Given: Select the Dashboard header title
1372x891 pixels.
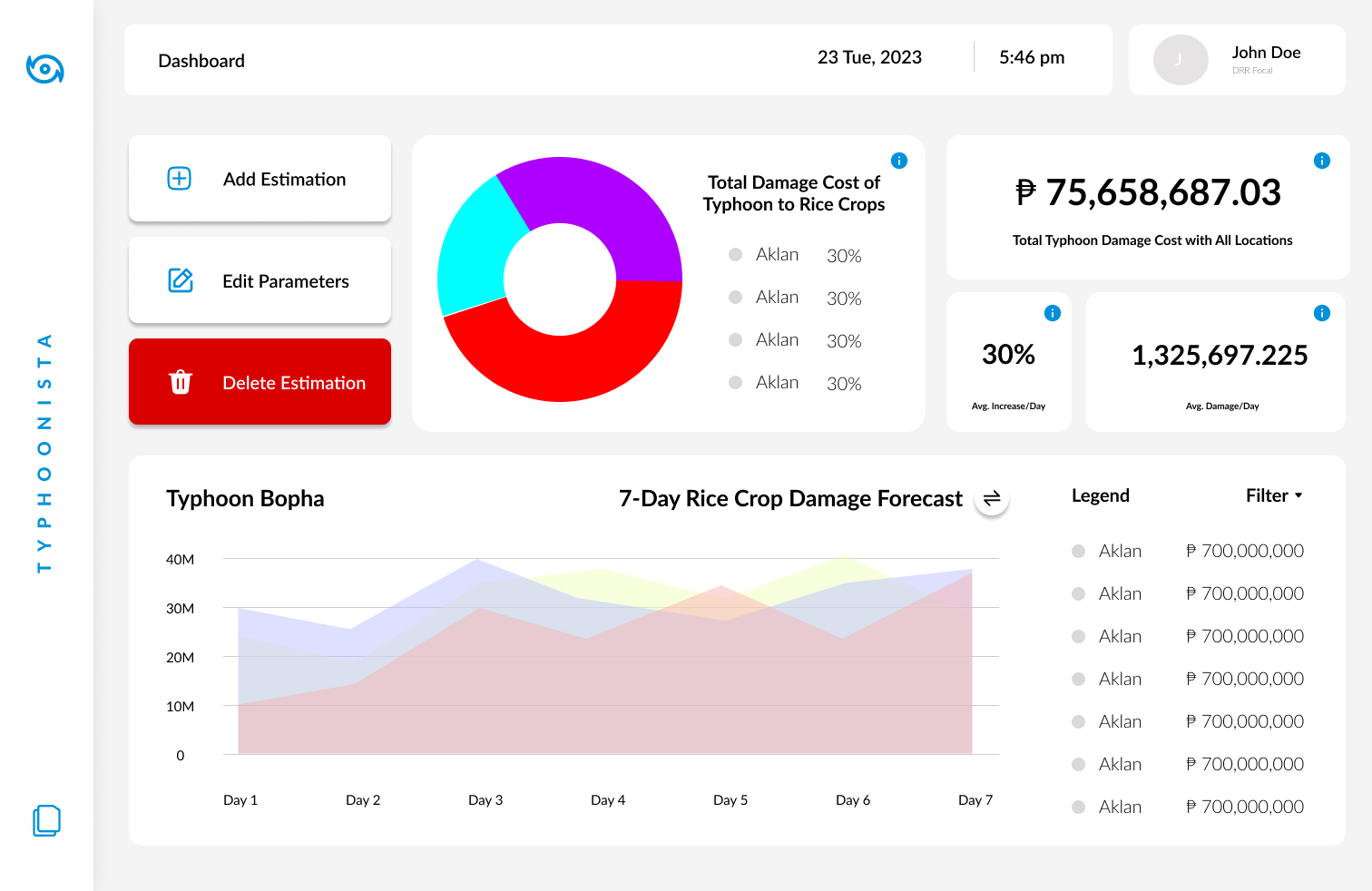Looking at the screenshot, I should pyautogui.click(x=201, y=61).
